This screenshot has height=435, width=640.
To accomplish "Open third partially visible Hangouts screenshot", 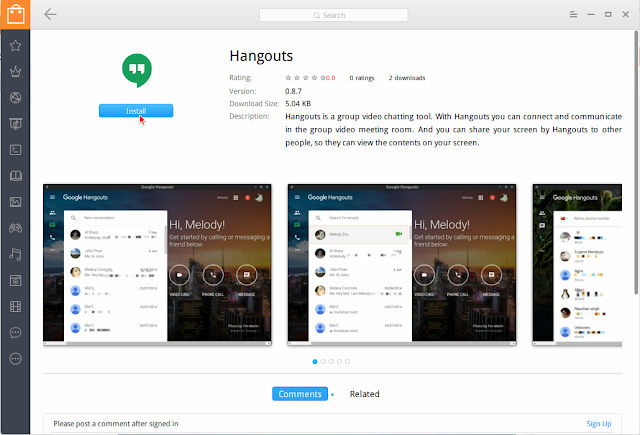I will (577, 265).
